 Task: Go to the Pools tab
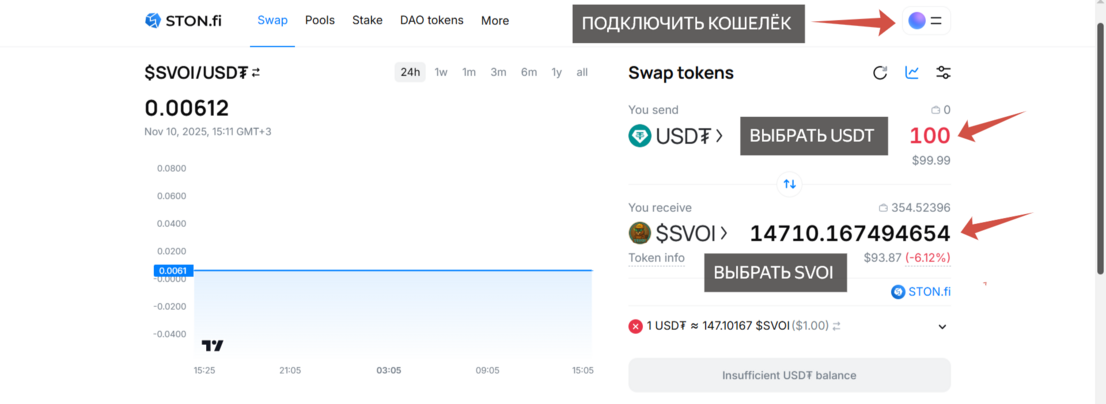[320, 20]
